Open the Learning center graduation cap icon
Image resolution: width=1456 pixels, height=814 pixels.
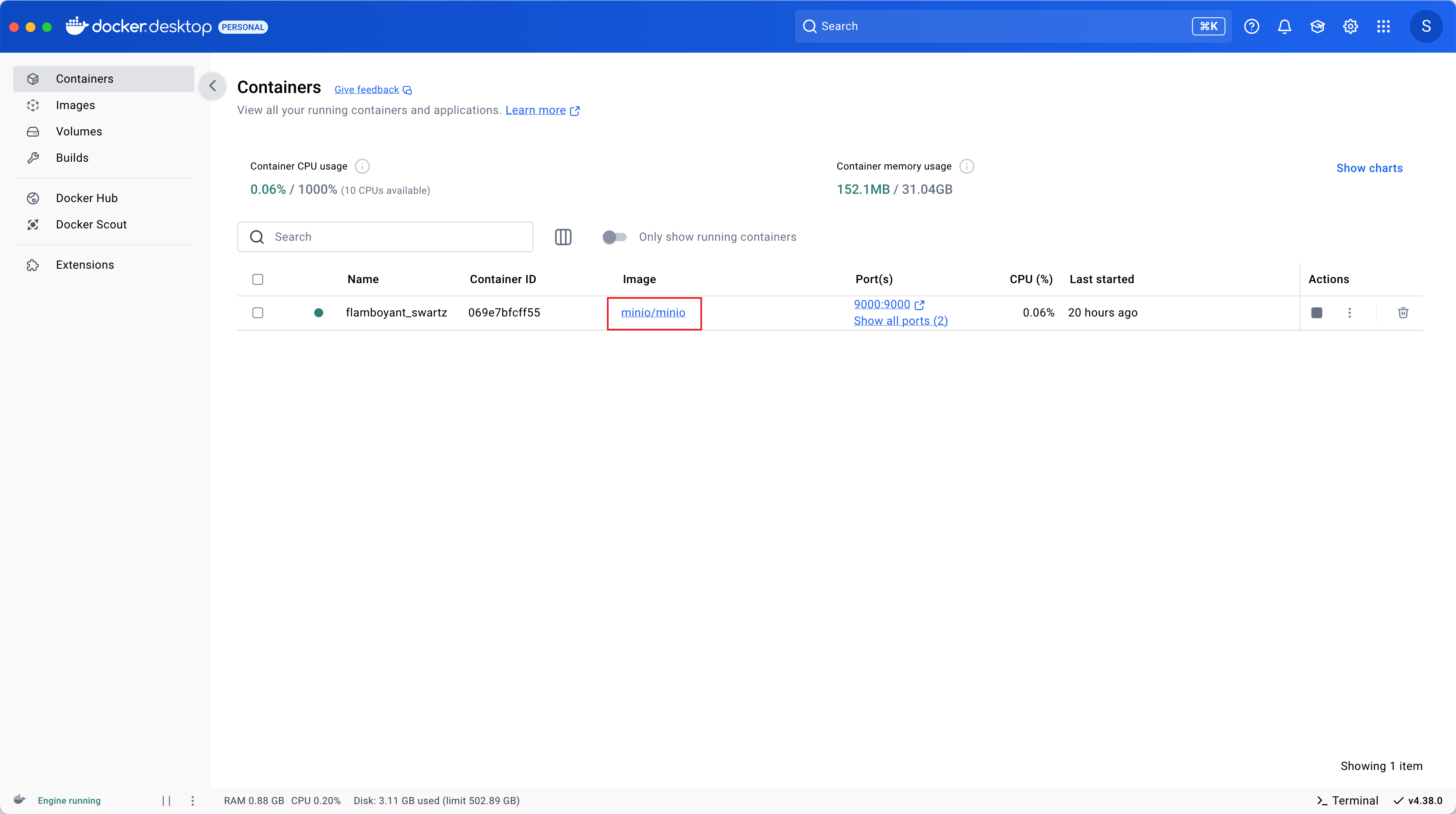pos(1318,27)
